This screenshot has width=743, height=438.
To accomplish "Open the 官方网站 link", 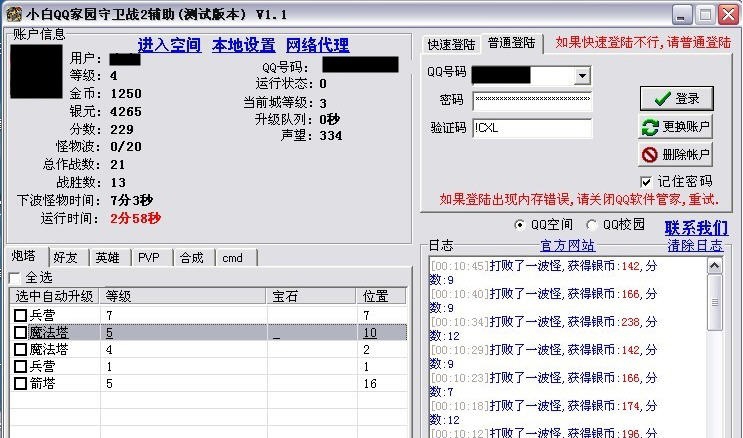I will tap(567, 246).
